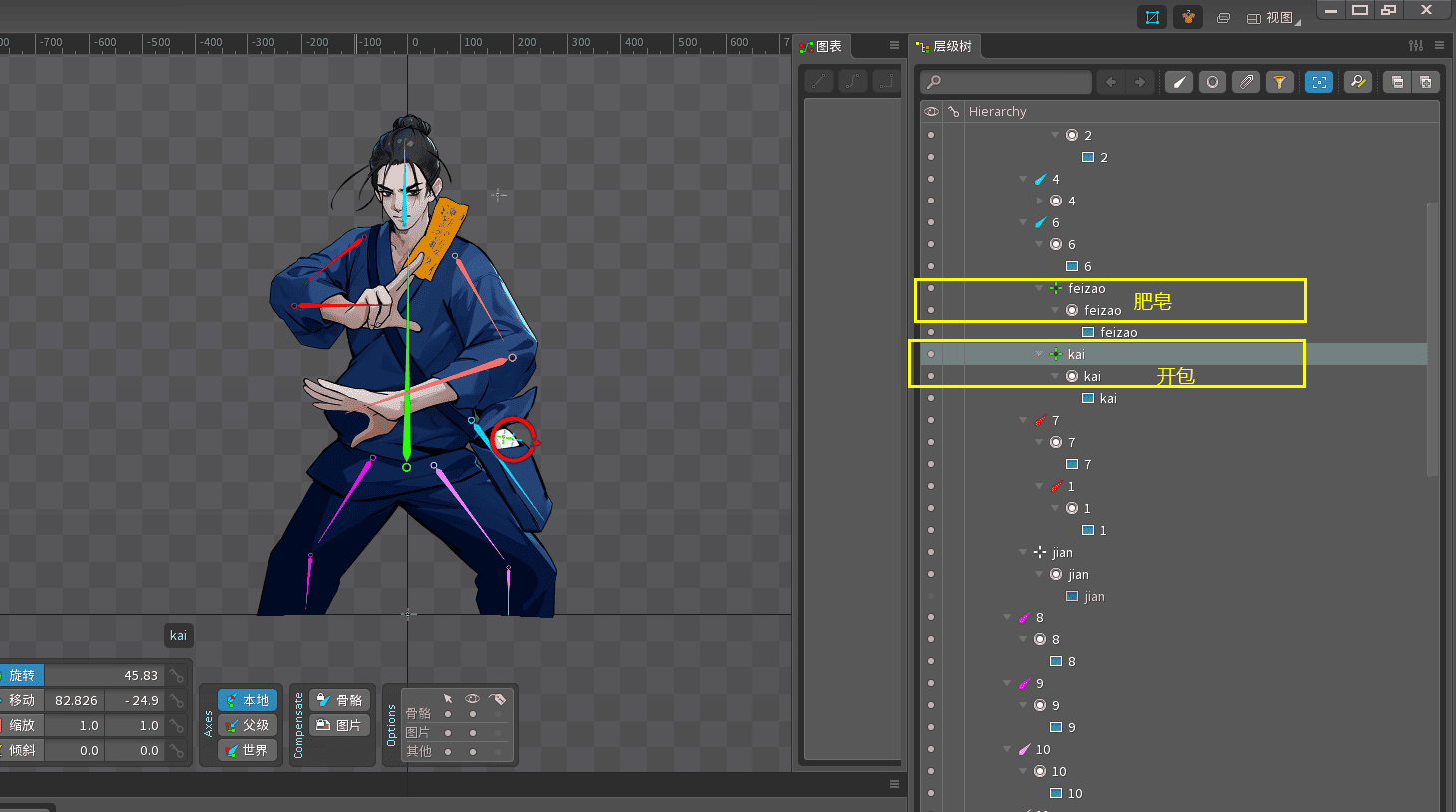Click the hierarchy search input field
1456x812 pixels.
pos(1006,82)
